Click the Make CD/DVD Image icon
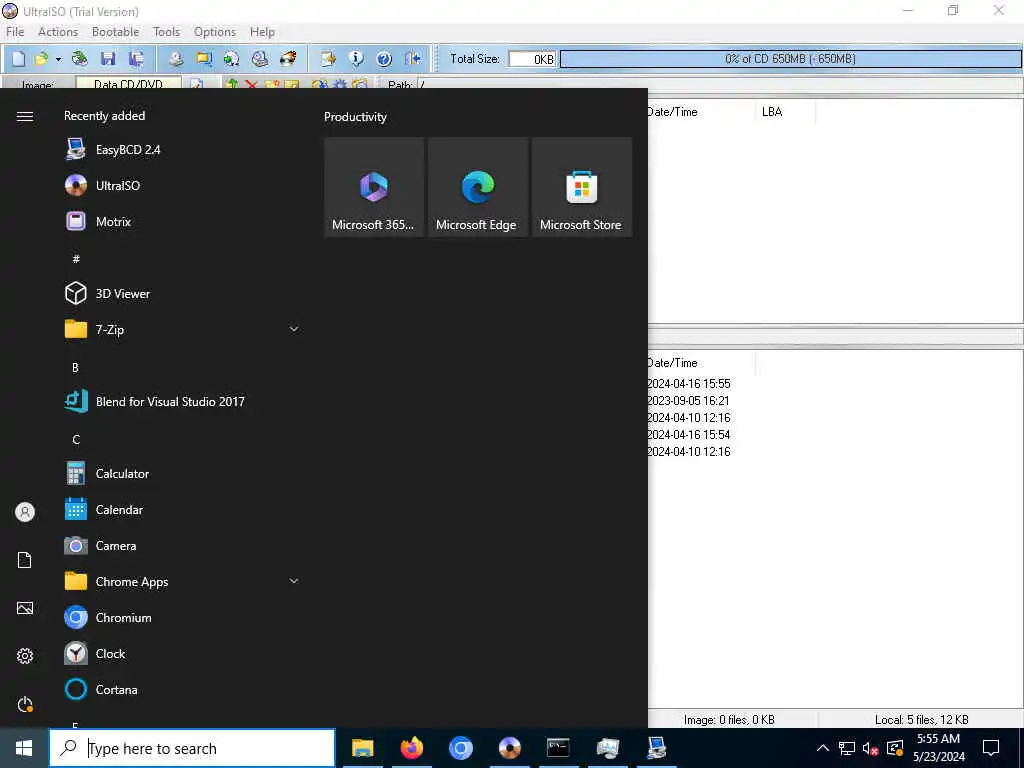This screenshot has width=1024, height=768. (176, 59)
